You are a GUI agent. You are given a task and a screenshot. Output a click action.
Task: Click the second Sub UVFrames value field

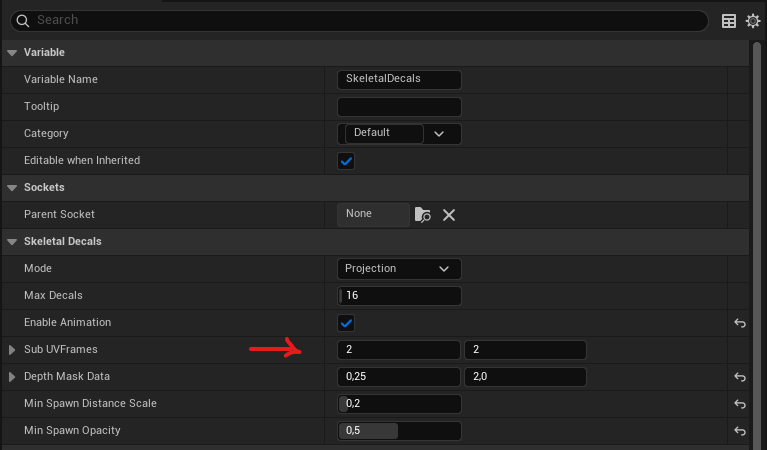click(525, 350)
